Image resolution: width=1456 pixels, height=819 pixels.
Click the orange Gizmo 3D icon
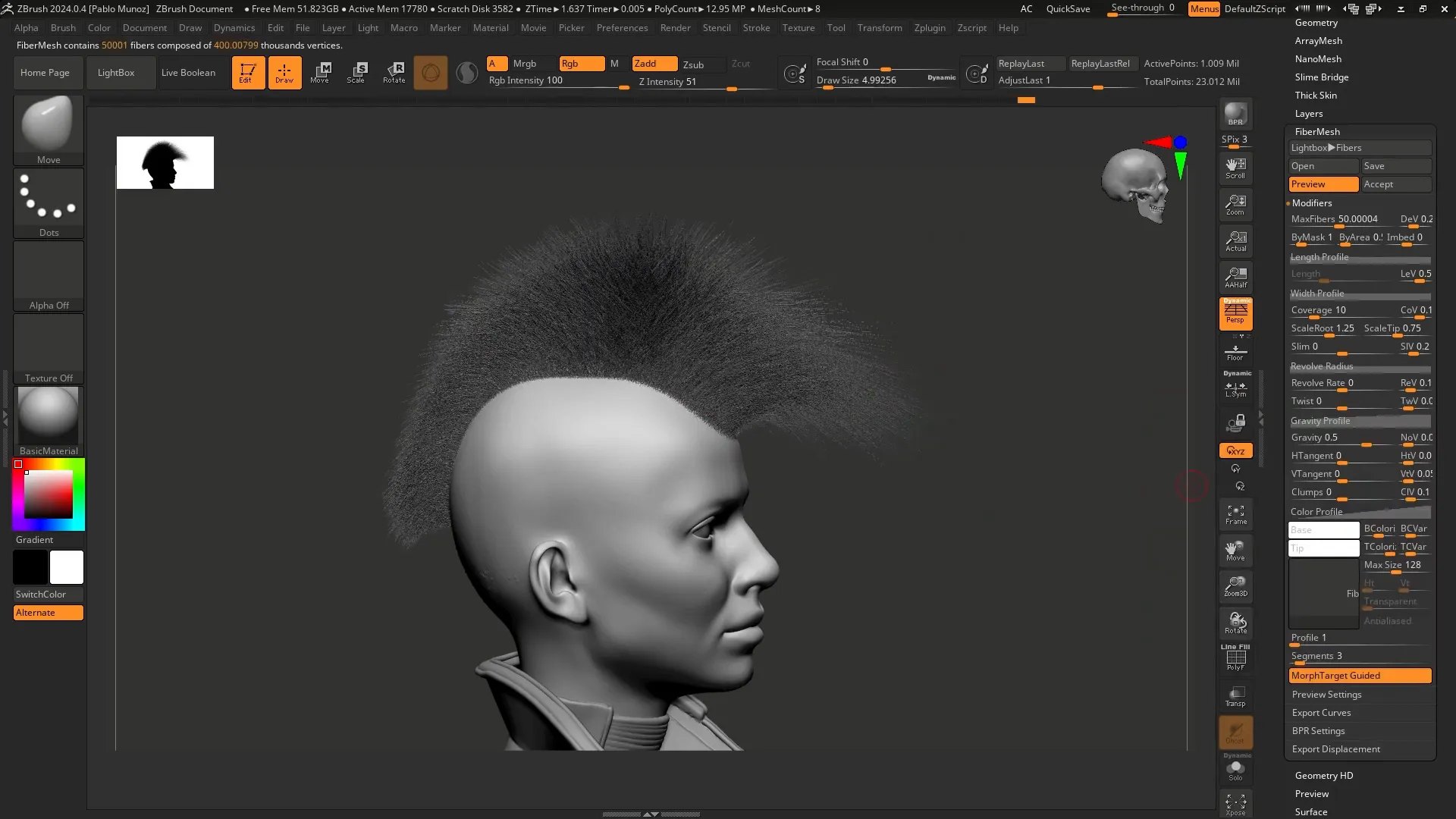[430, 73]
